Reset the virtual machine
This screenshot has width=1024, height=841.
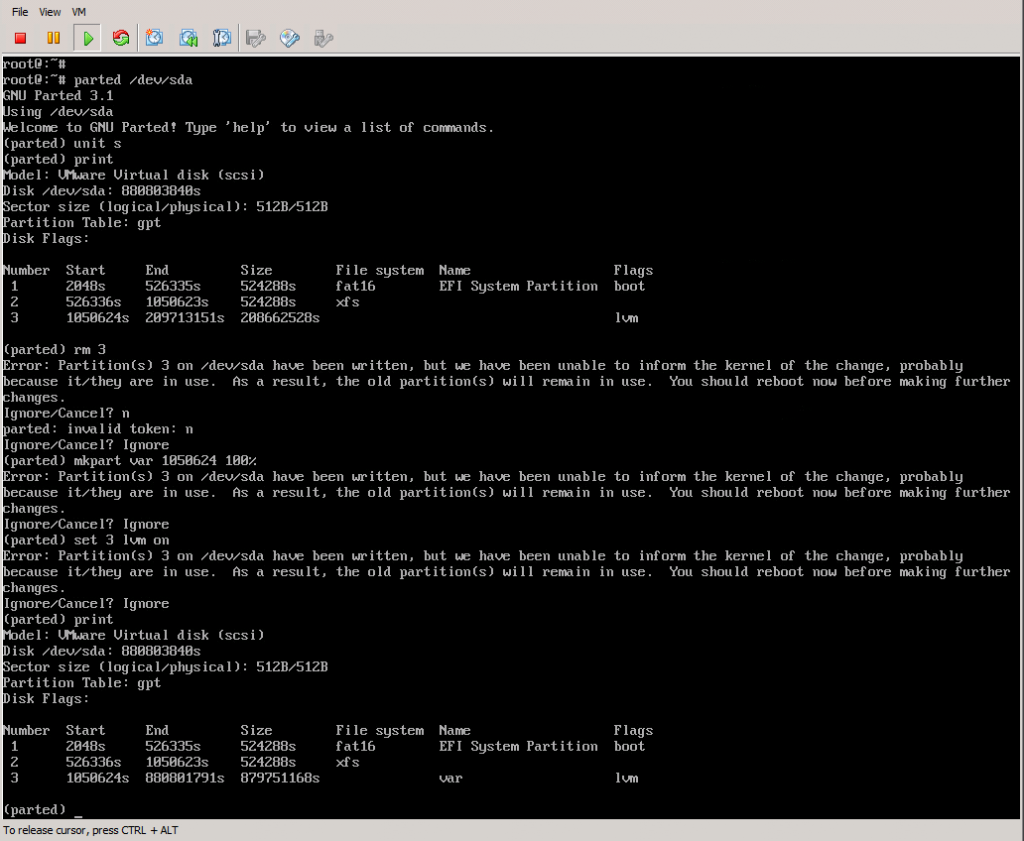coord(120,38)
